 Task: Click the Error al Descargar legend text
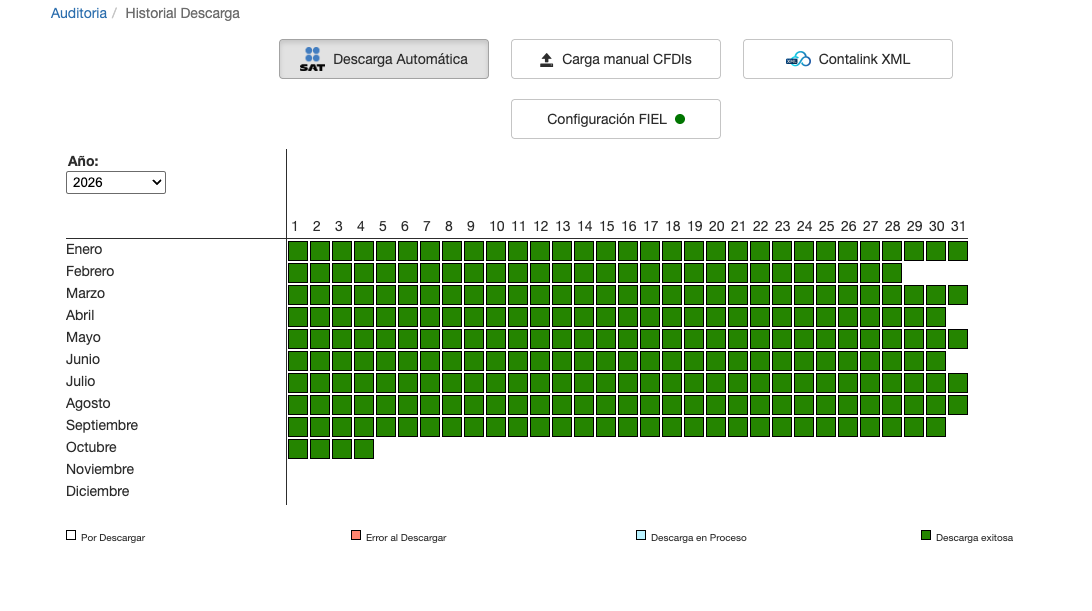(x=406, y=538)
